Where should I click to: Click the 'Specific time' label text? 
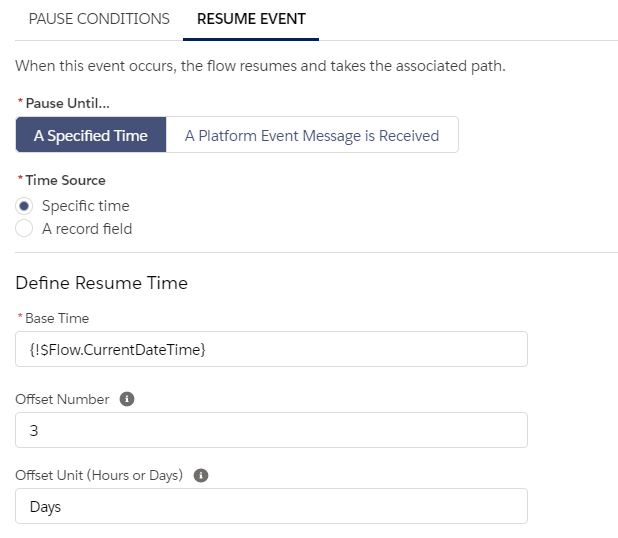pos(85,206)
